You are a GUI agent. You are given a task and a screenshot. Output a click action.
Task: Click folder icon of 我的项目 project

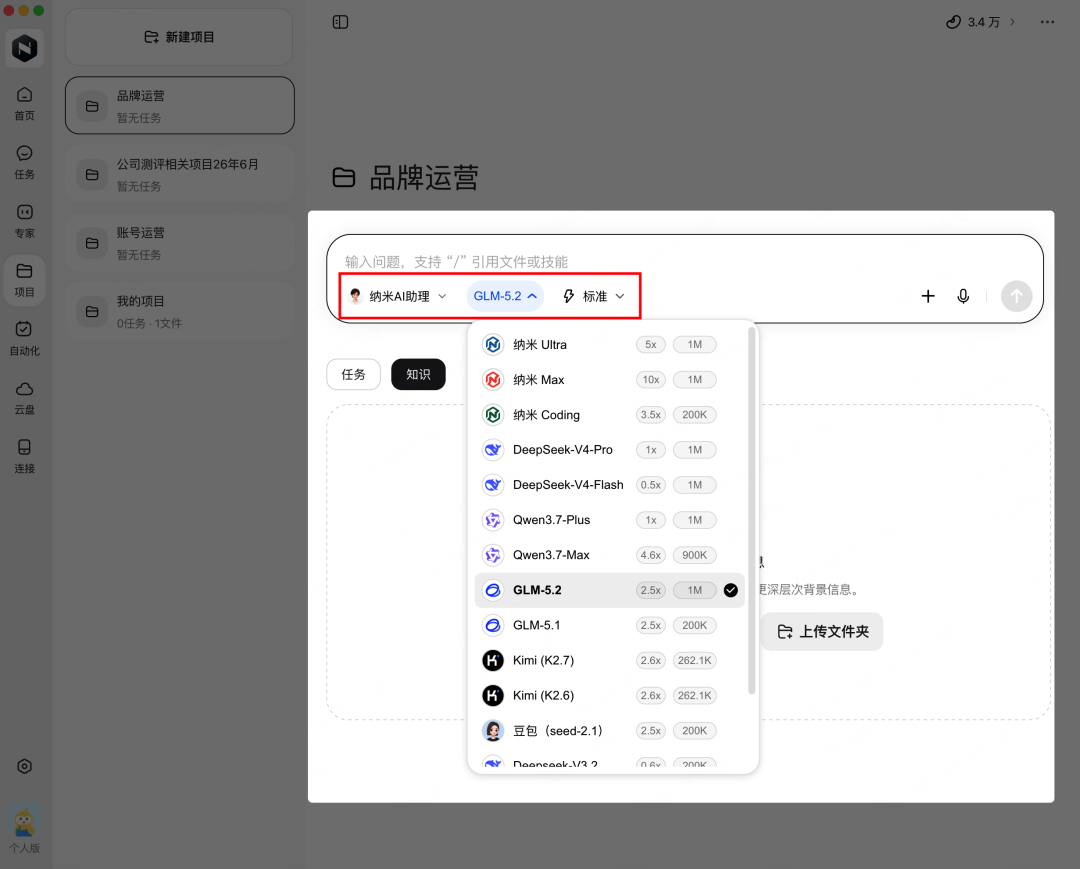coord(92,311)
